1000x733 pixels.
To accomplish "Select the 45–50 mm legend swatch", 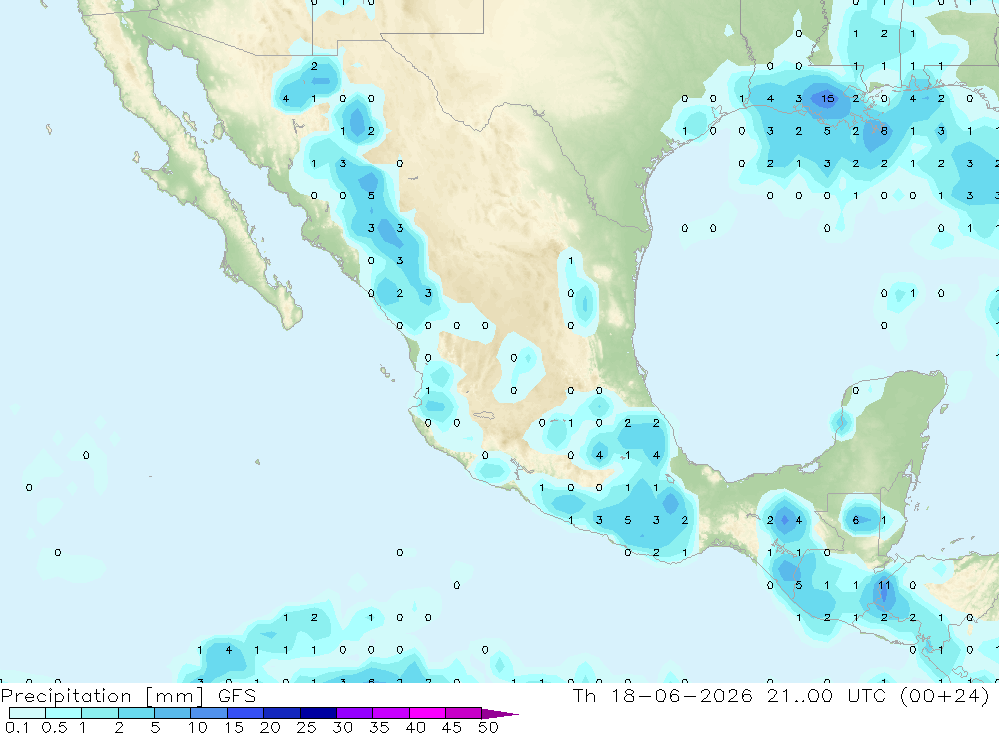I will (464, 713).
